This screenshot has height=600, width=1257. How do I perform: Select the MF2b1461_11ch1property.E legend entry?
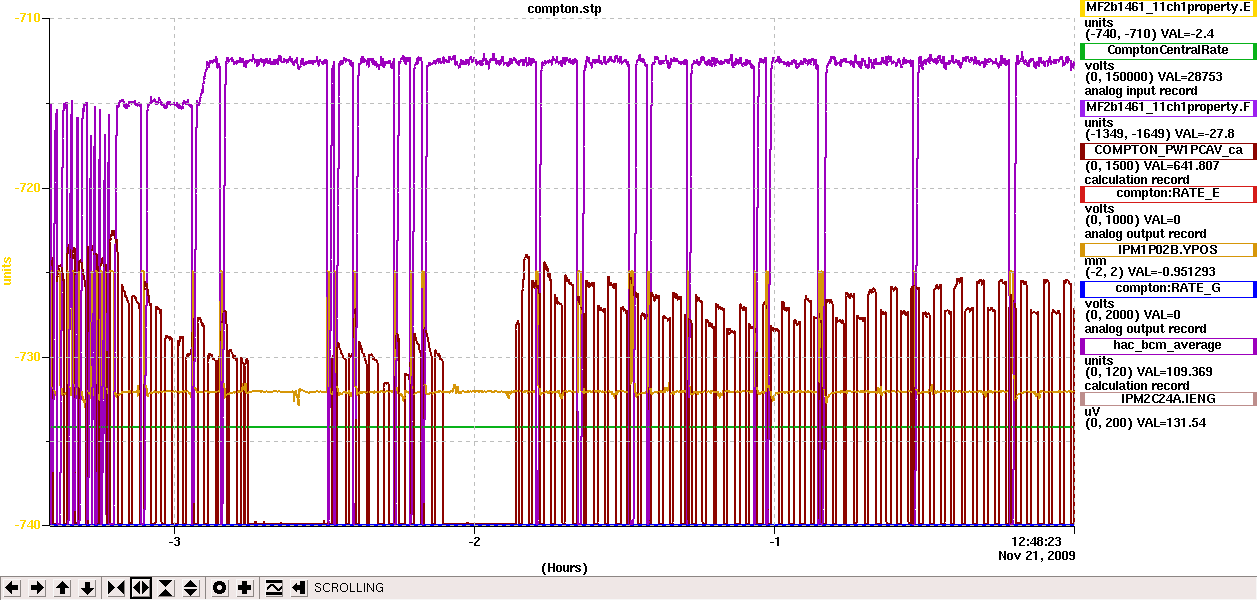(1167, 7)
